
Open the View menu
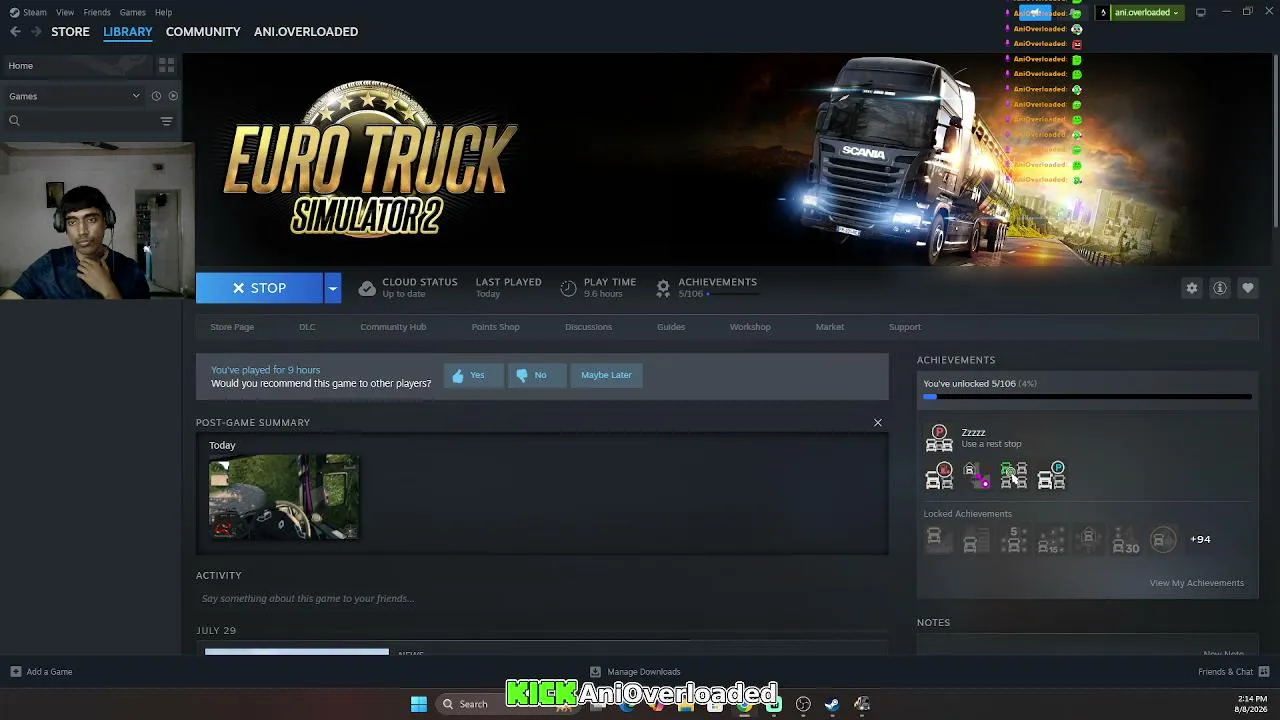[x=65, y=12]
